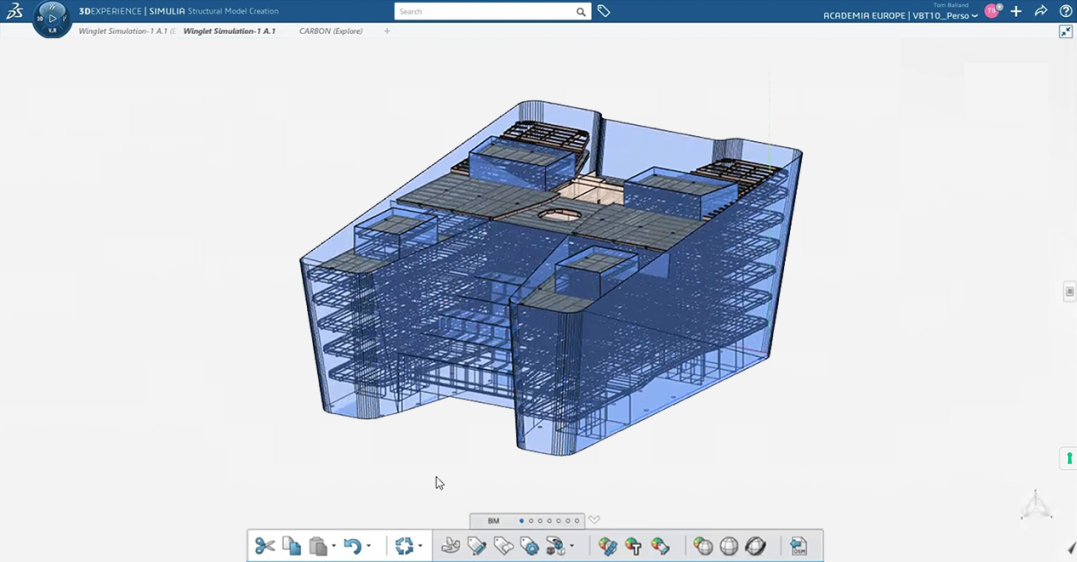Viewport: 1077px width, 562px height.
Task: Click the Add plus icon in top bar
Action: 1016,11
